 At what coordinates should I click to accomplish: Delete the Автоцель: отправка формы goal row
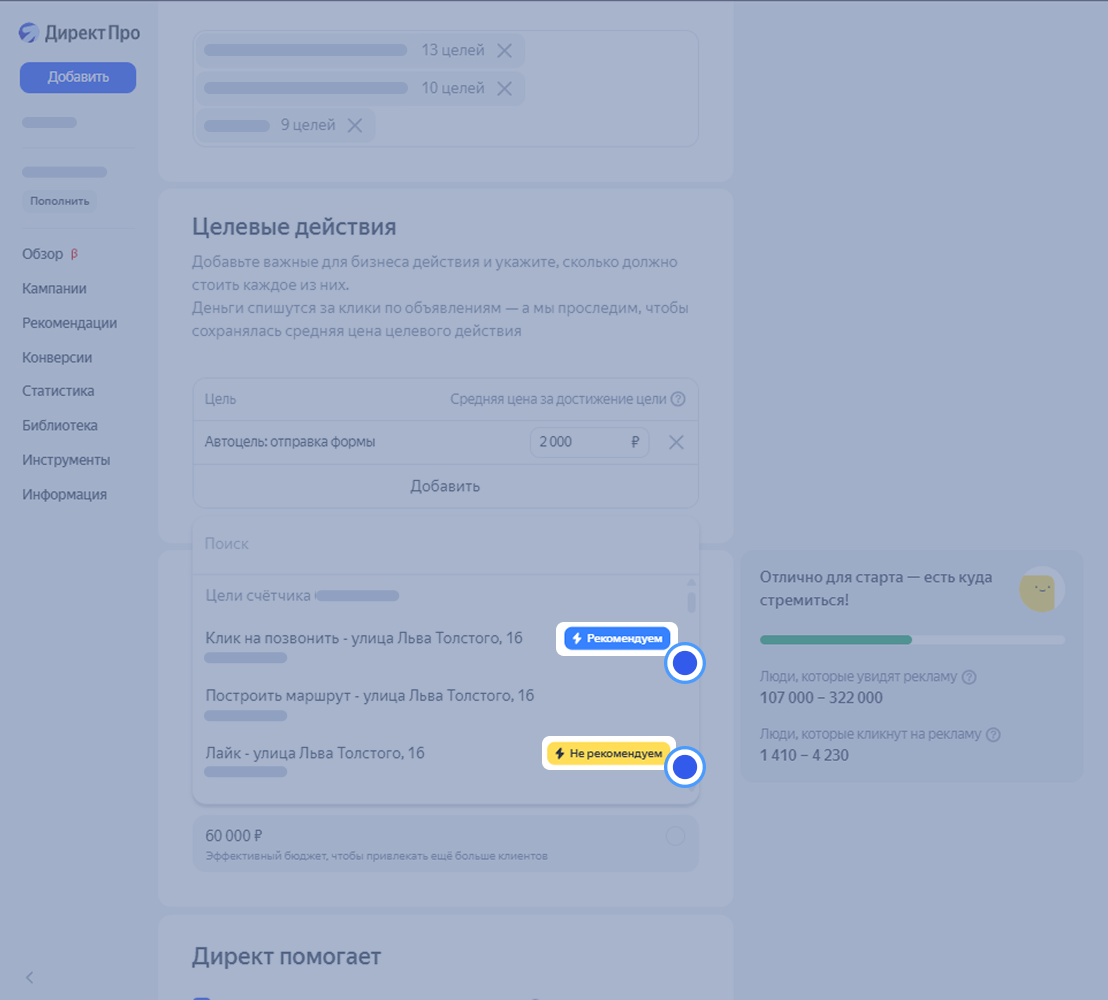click(x=676, y=442)
